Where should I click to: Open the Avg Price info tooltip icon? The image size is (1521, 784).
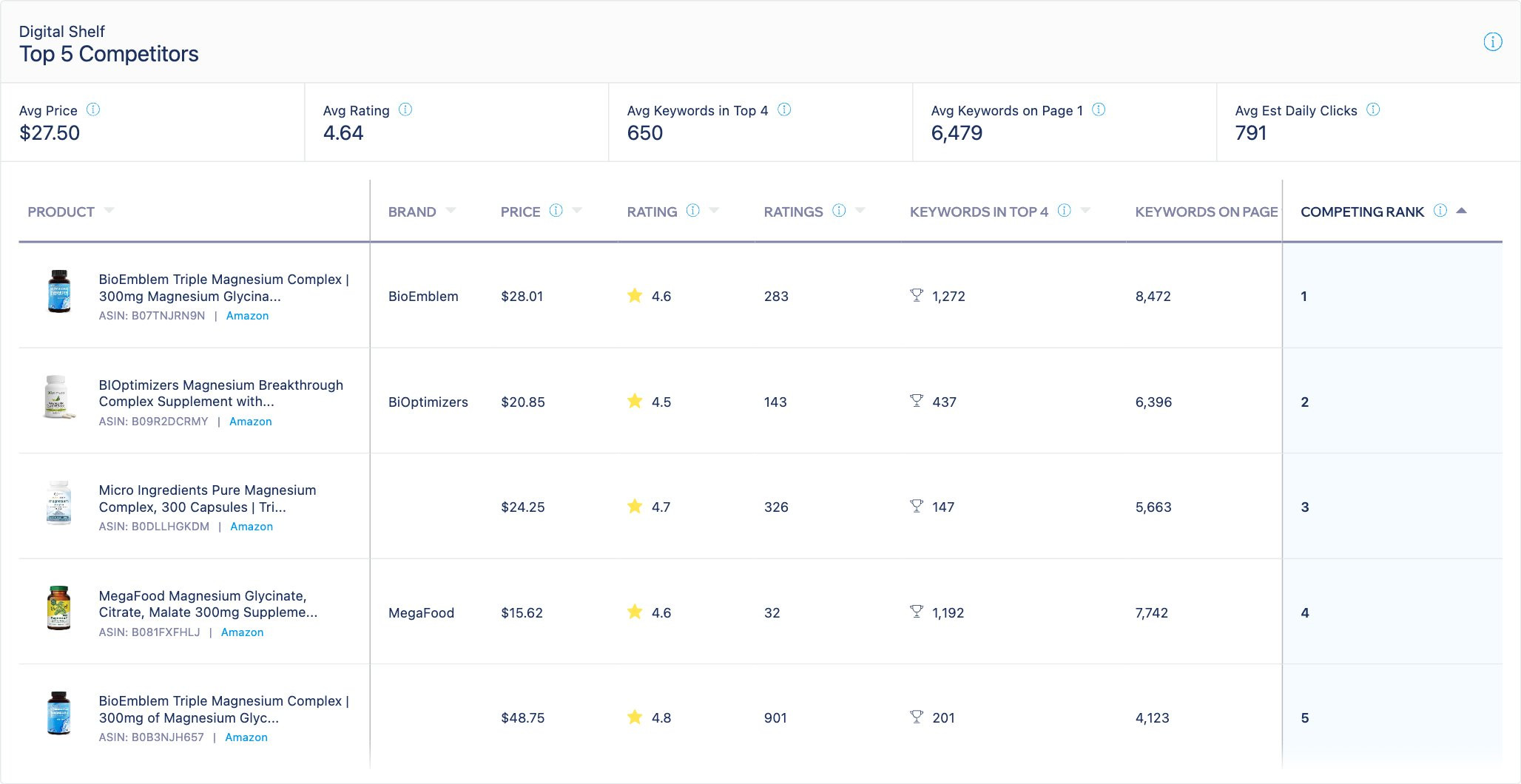(93, 109)
